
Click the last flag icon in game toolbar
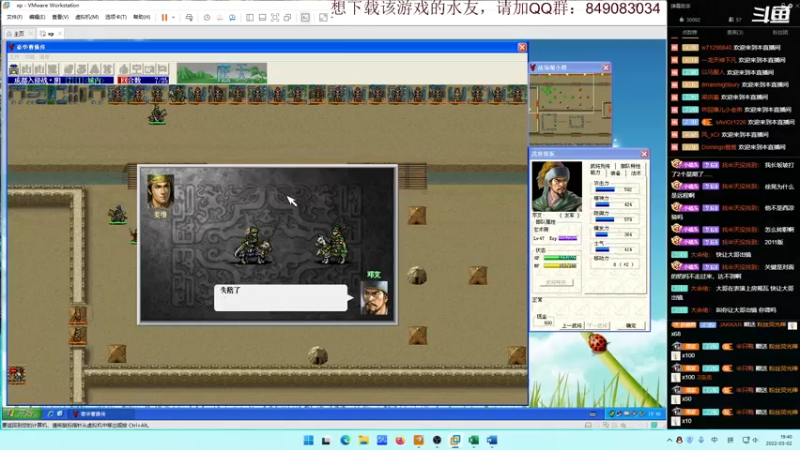162,69
